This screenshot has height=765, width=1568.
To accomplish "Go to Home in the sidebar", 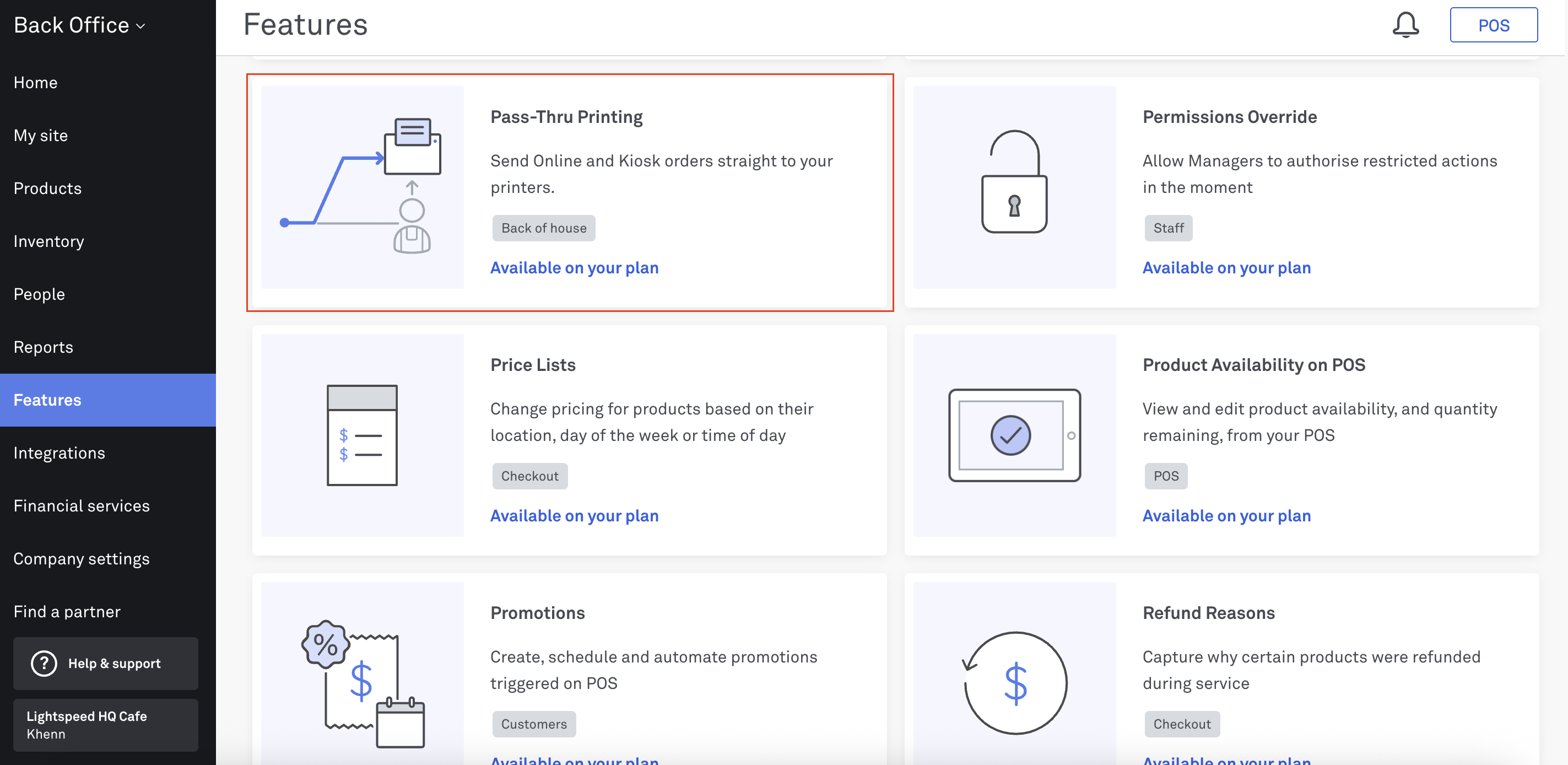I will (108, 83).
